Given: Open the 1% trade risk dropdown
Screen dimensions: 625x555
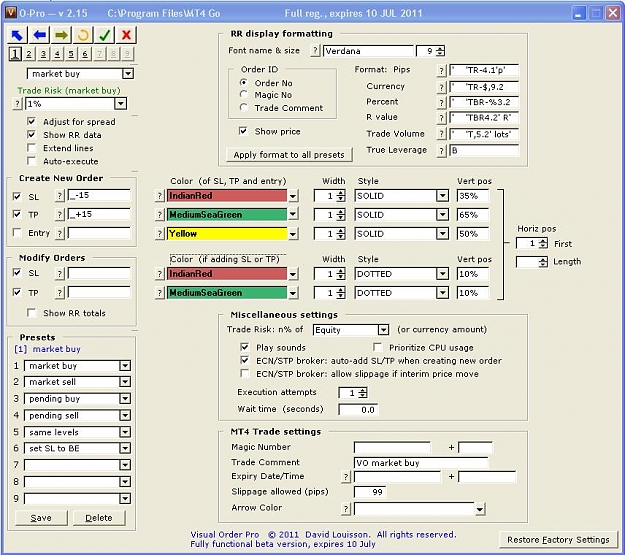Looking at the screenshot, I should pyautogui.click(x=120, y=104).
